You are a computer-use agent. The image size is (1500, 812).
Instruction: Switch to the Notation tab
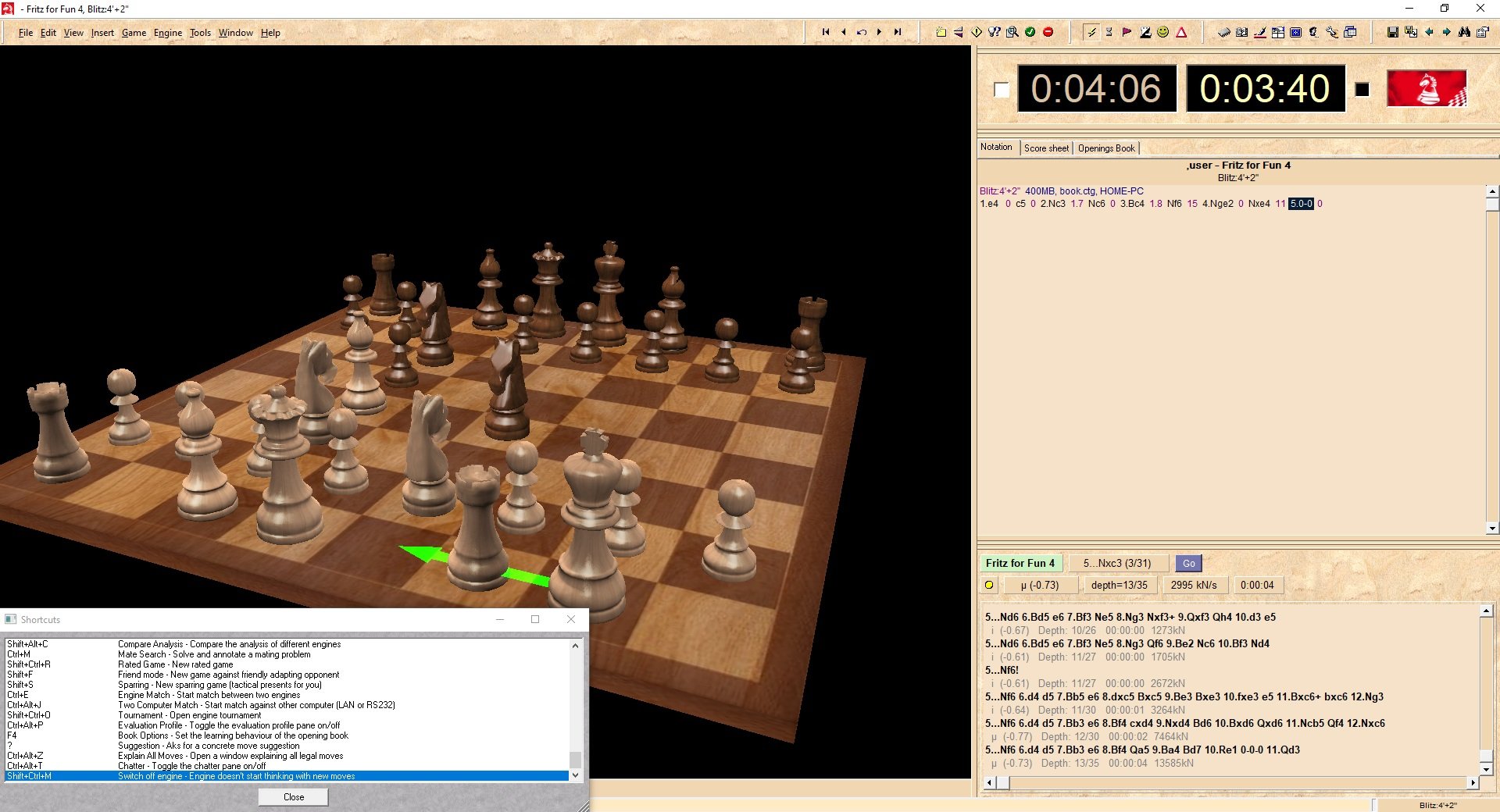(996, 147)
